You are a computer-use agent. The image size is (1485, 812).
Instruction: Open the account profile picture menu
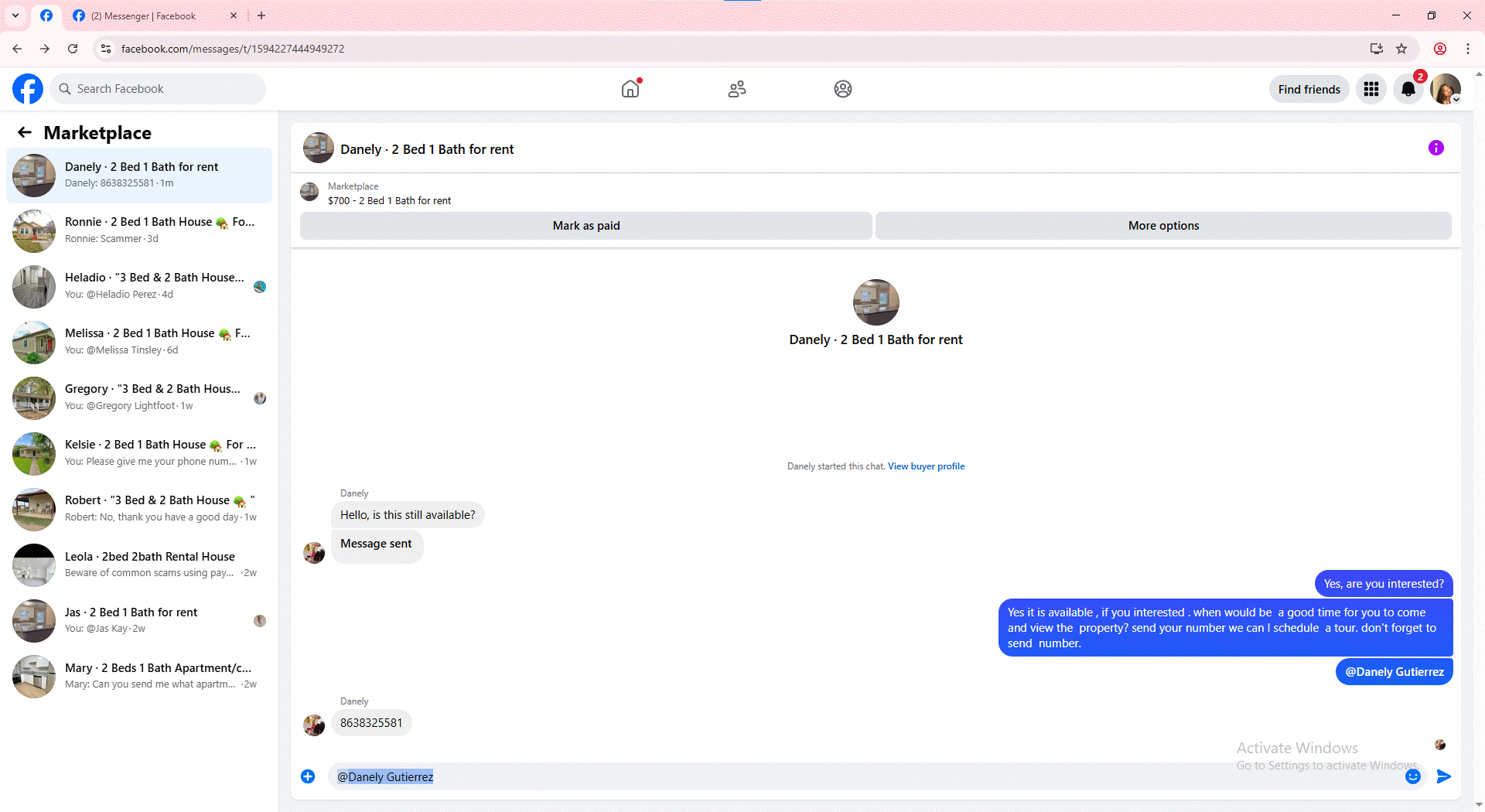coord(1446,89)
